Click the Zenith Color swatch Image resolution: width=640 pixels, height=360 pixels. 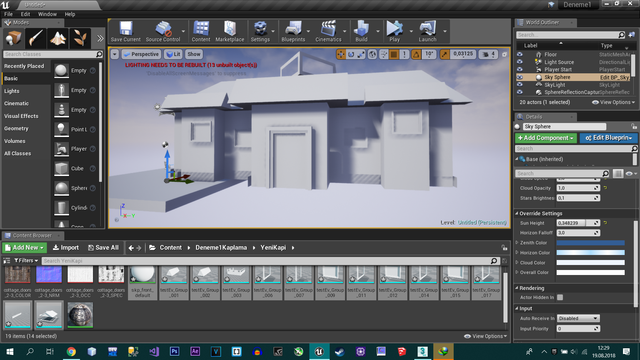coord(590,243)
